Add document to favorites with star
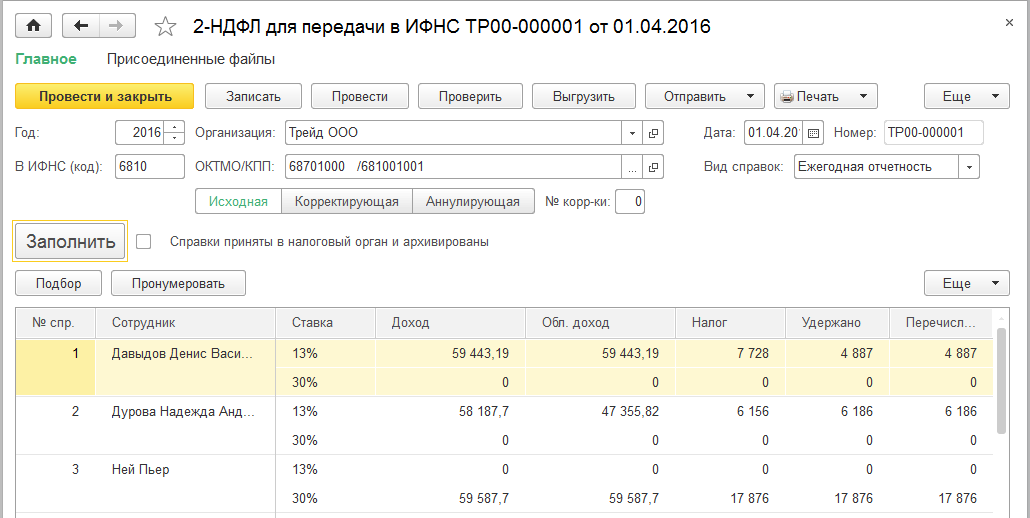1030x518 pixels. click(x=165, y=27)
